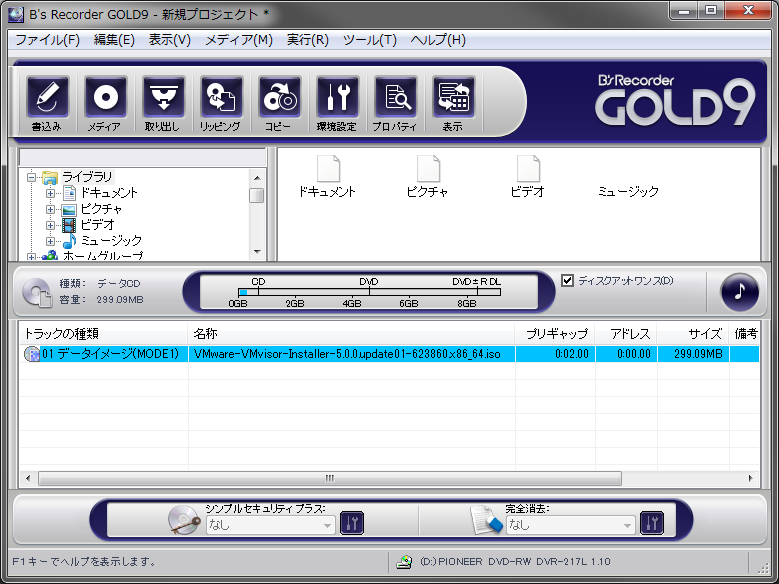Open the 表示(V) menu
Image resolution: width=779 pixels, height=584 pixels.
tap(170, 40)
